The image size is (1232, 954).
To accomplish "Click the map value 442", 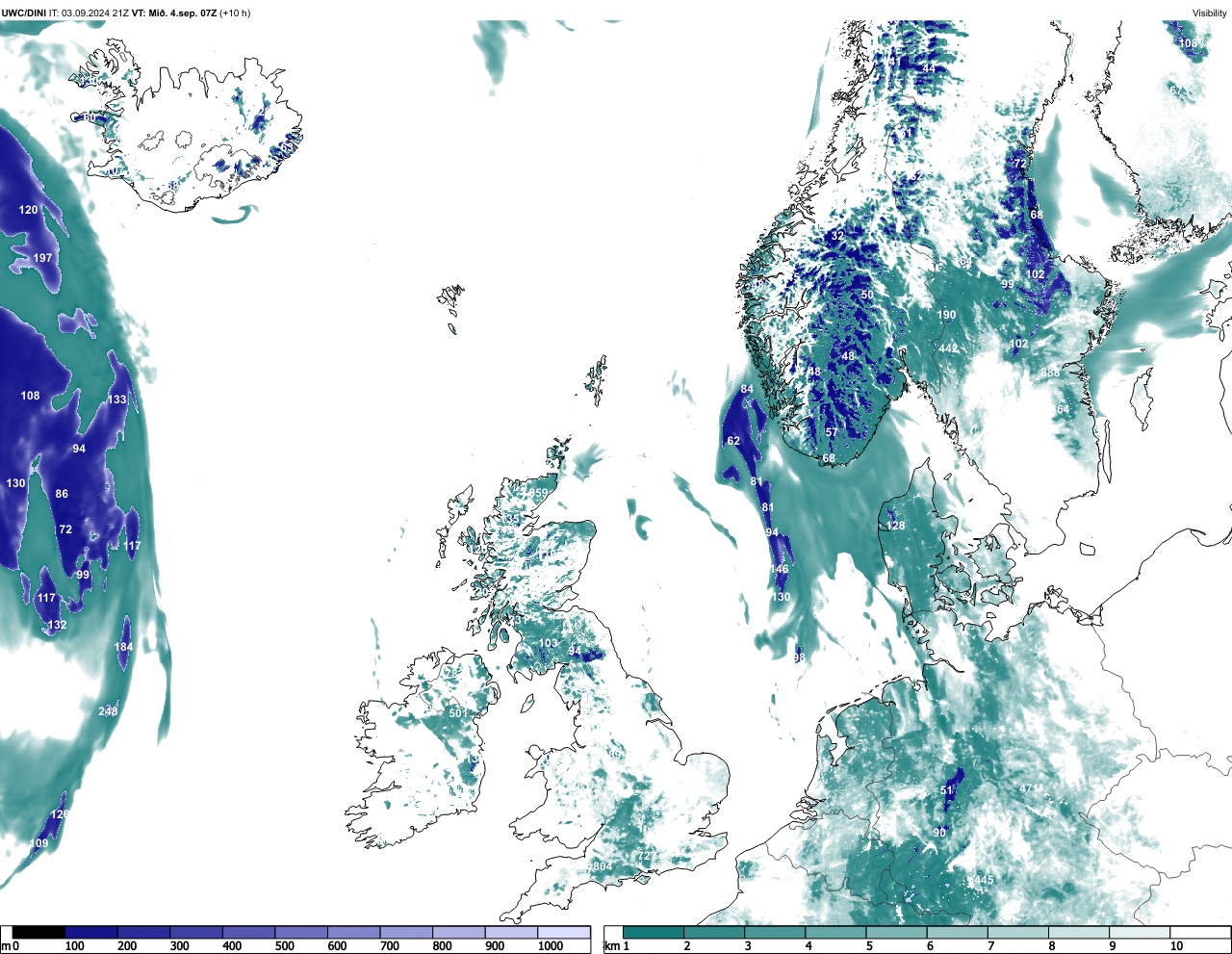I will (x=948, y=348).
